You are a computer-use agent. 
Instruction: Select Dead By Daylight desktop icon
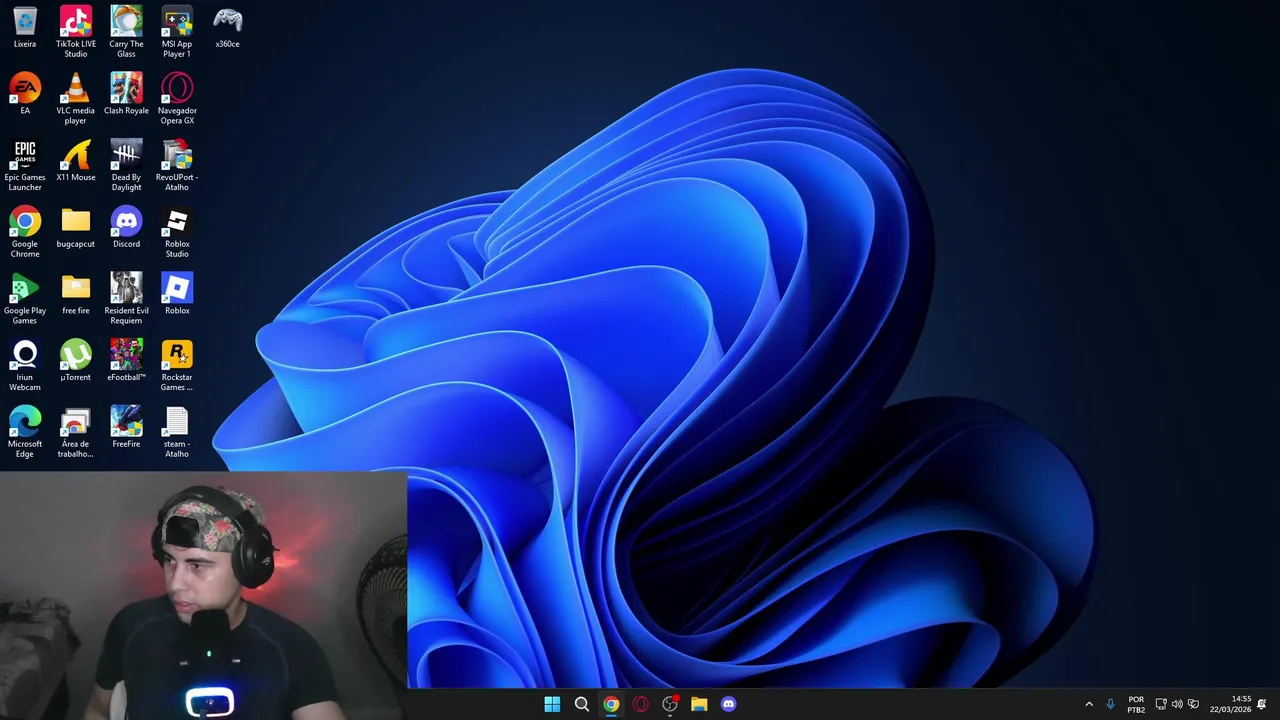[126, 165]
